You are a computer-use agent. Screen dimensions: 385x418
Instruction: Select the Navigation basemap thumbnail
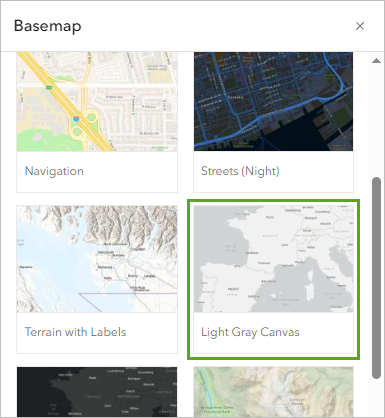point(97,101)
